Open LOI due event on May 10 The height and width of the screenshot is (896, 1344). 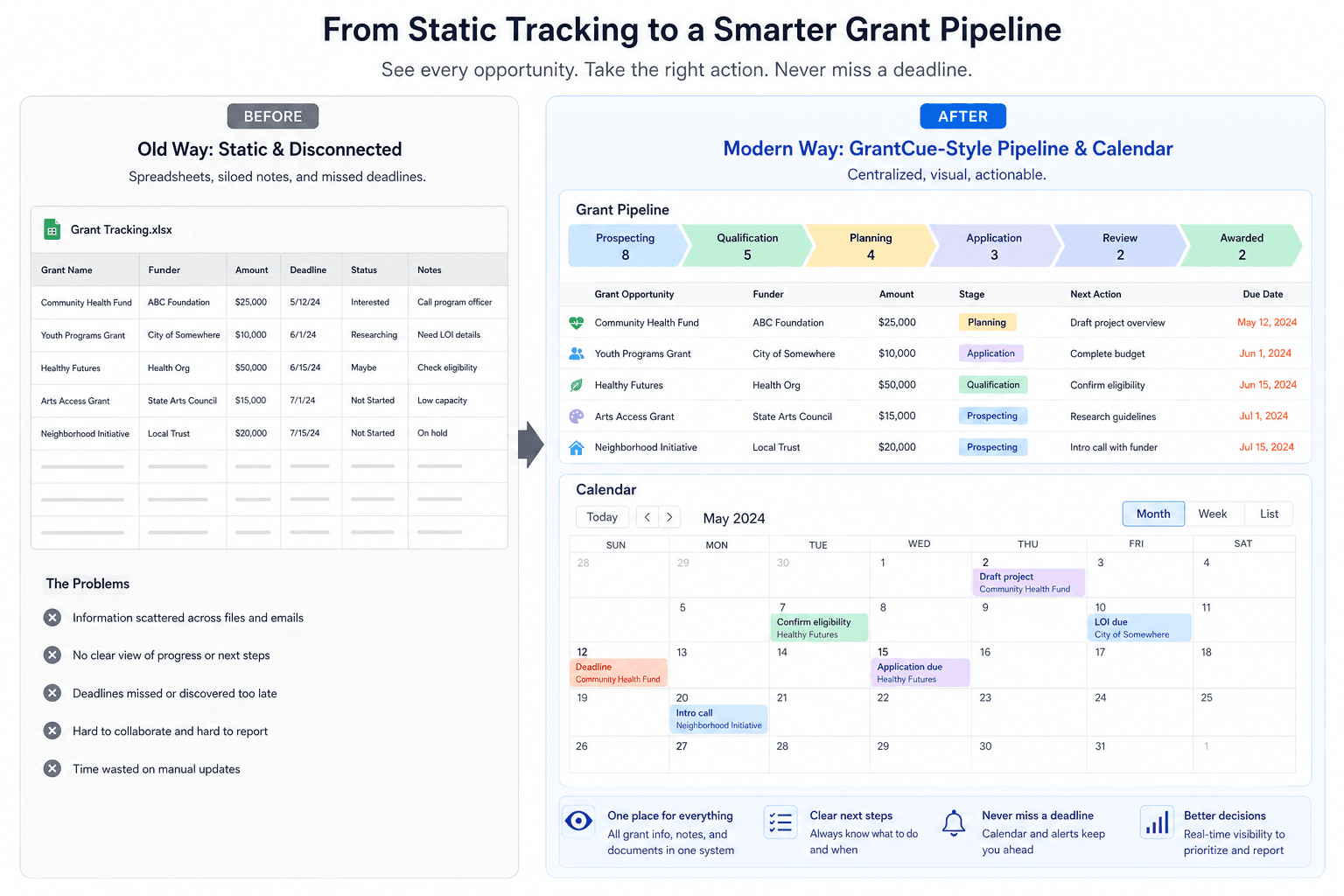click(x=1139, y=628)
